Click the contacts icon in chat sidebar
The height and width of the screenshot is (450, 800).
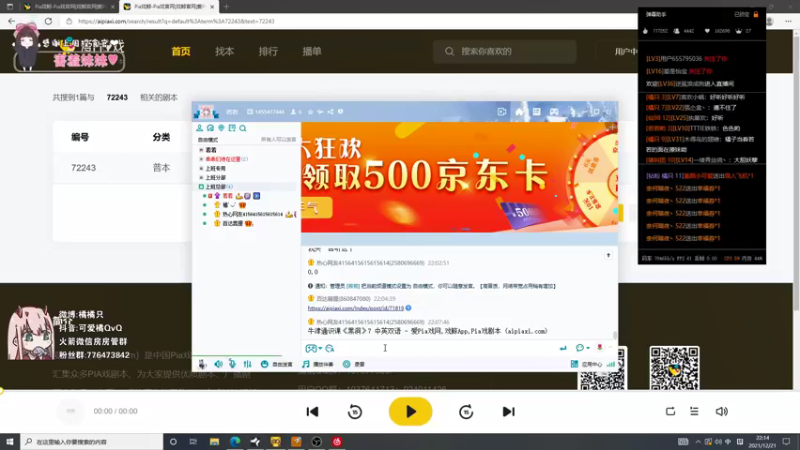tap(199, 128)
